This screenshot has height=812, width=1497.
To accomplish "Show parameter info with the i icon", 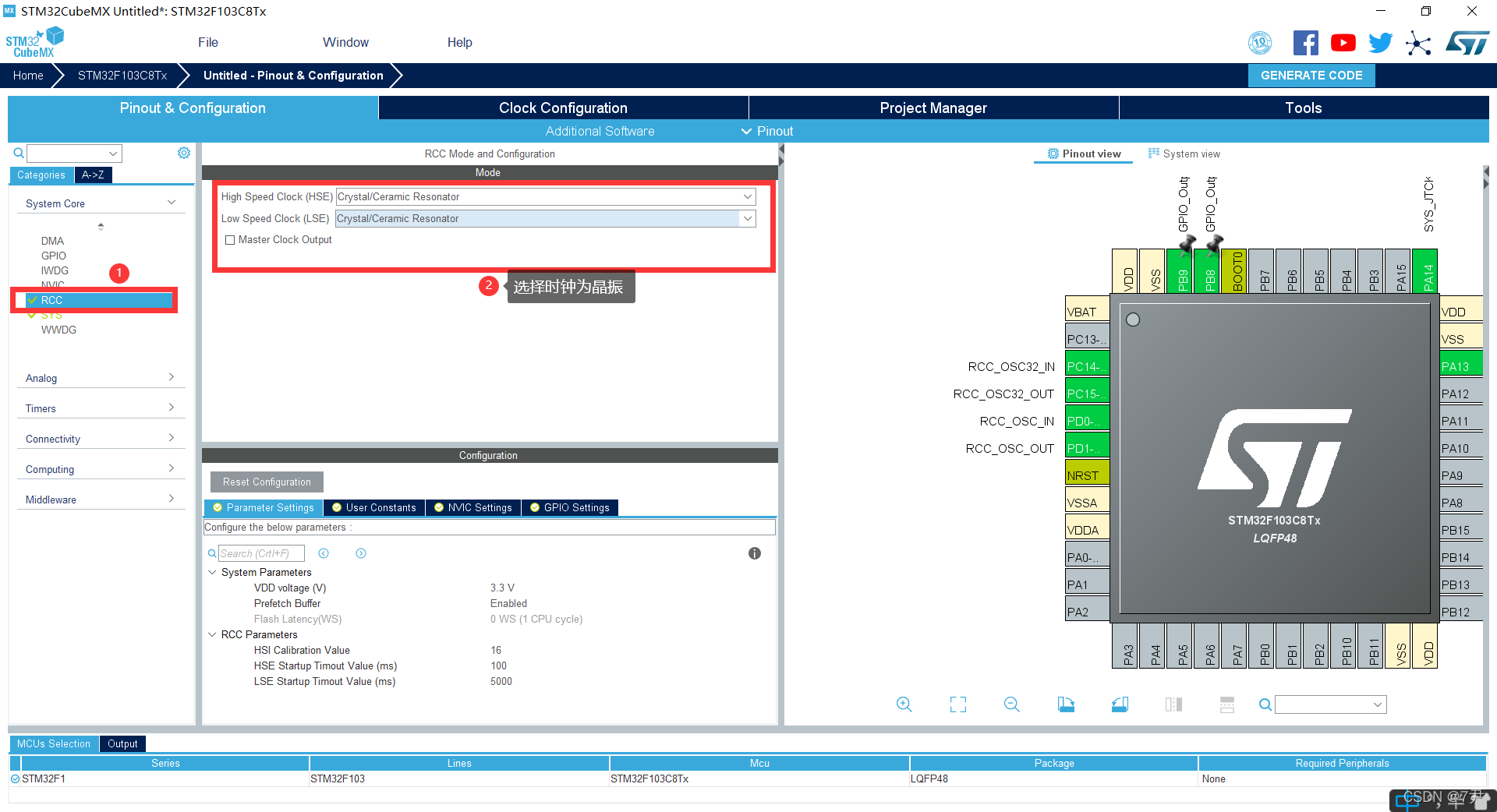I will click(755, 553).
